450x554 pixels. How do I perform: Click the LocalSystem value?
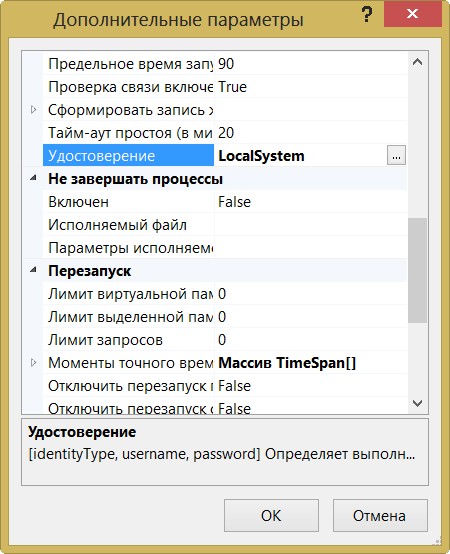click(x=261, y=156)
